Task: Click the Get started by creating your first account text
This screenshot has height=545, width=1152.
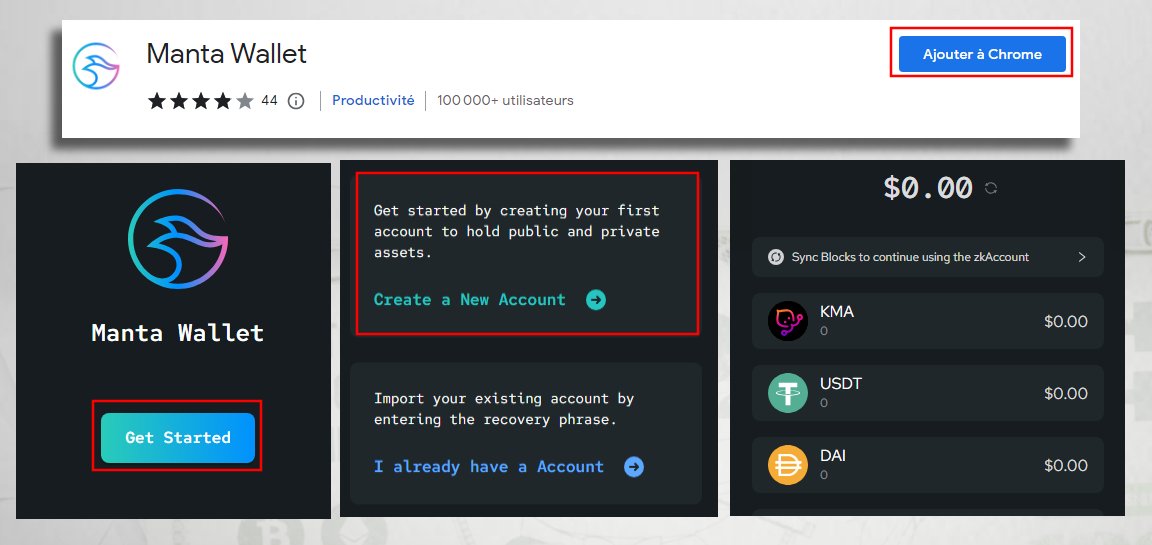Action: click(x=516, y=231)
